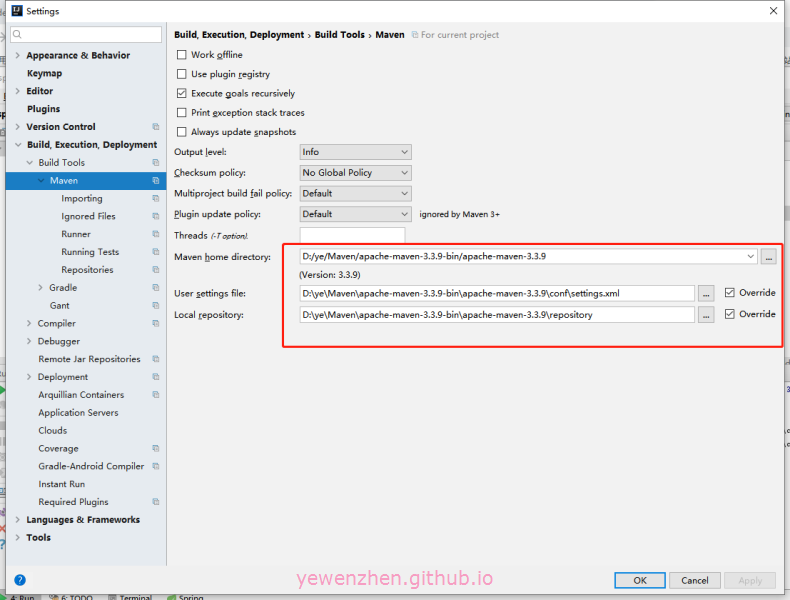Screen dimensions: 790x600
Task: Click browse button for Local repository
Action: tap(706, 314)
